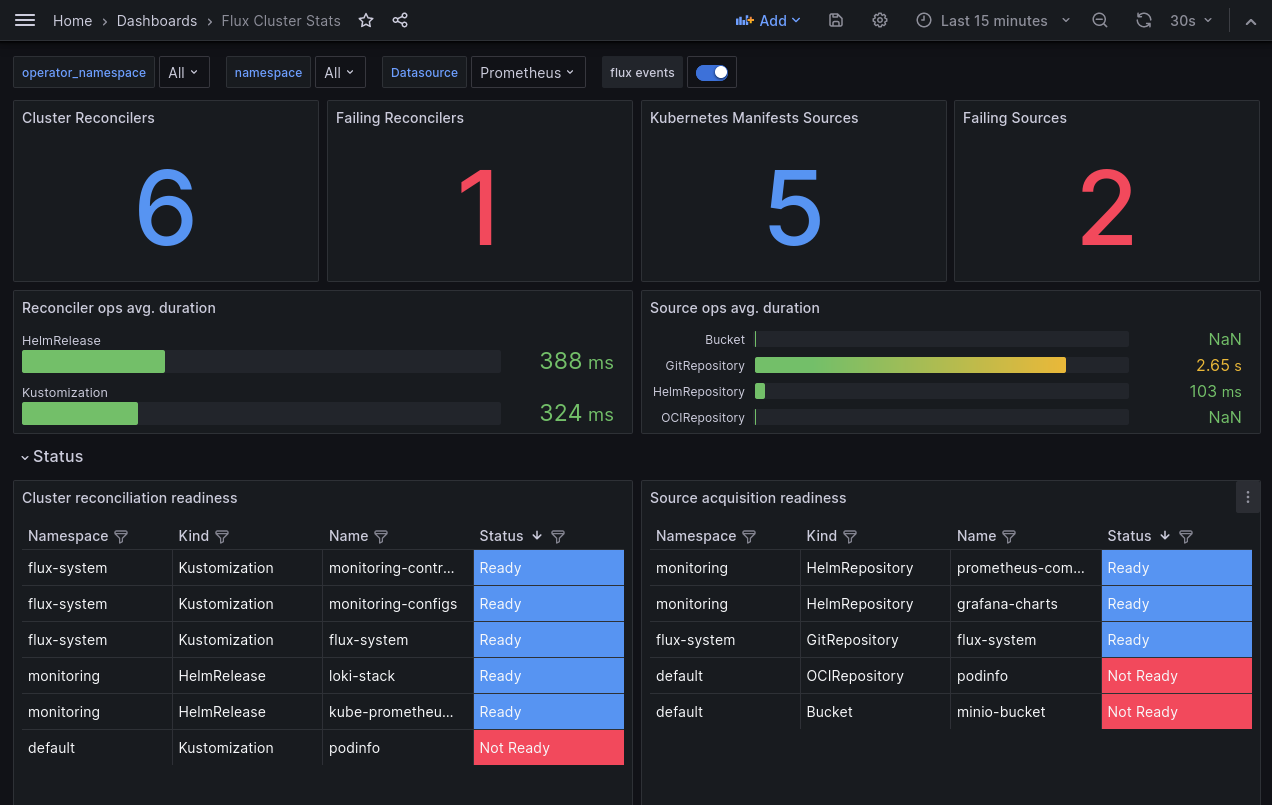The image size is (1272, 805).
Task: Open the operator_namespace dropdown
Action: point(184,71)
